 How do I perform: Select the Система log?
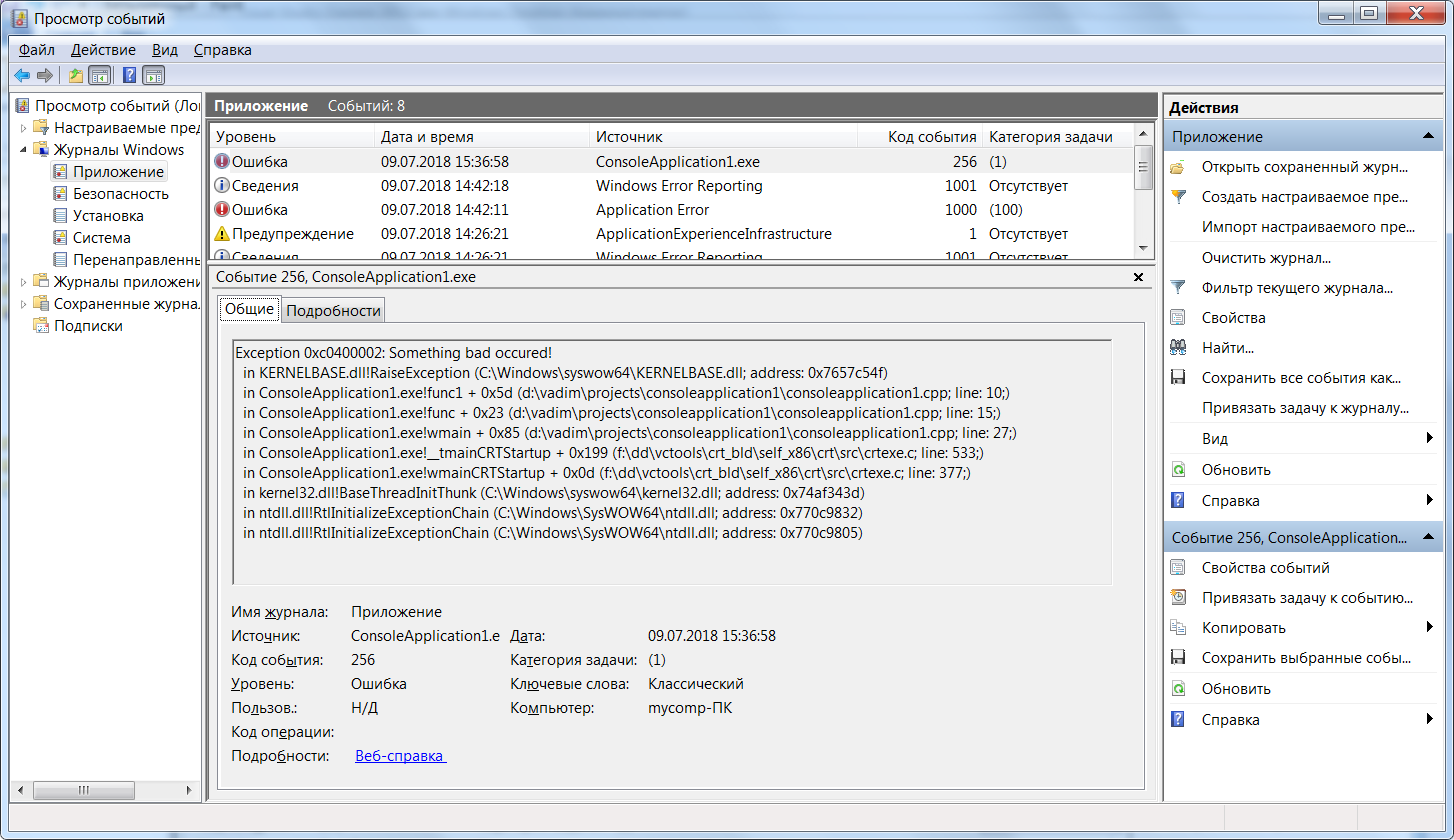pyautogui.click(x=102, y=238)
